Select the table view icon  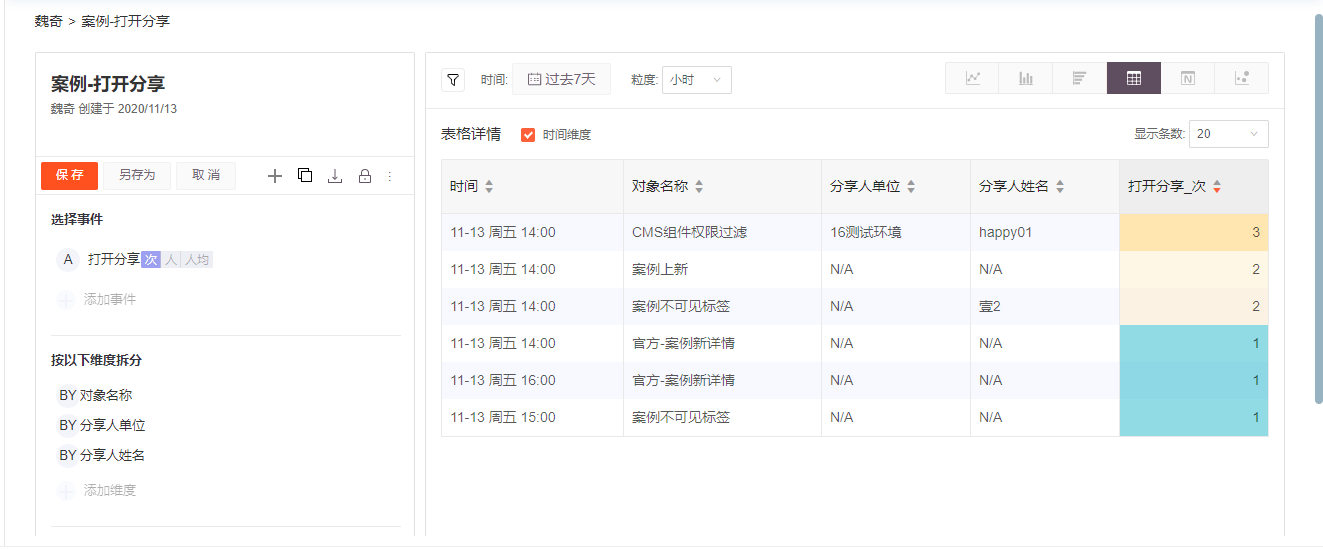pos(1134,78)
